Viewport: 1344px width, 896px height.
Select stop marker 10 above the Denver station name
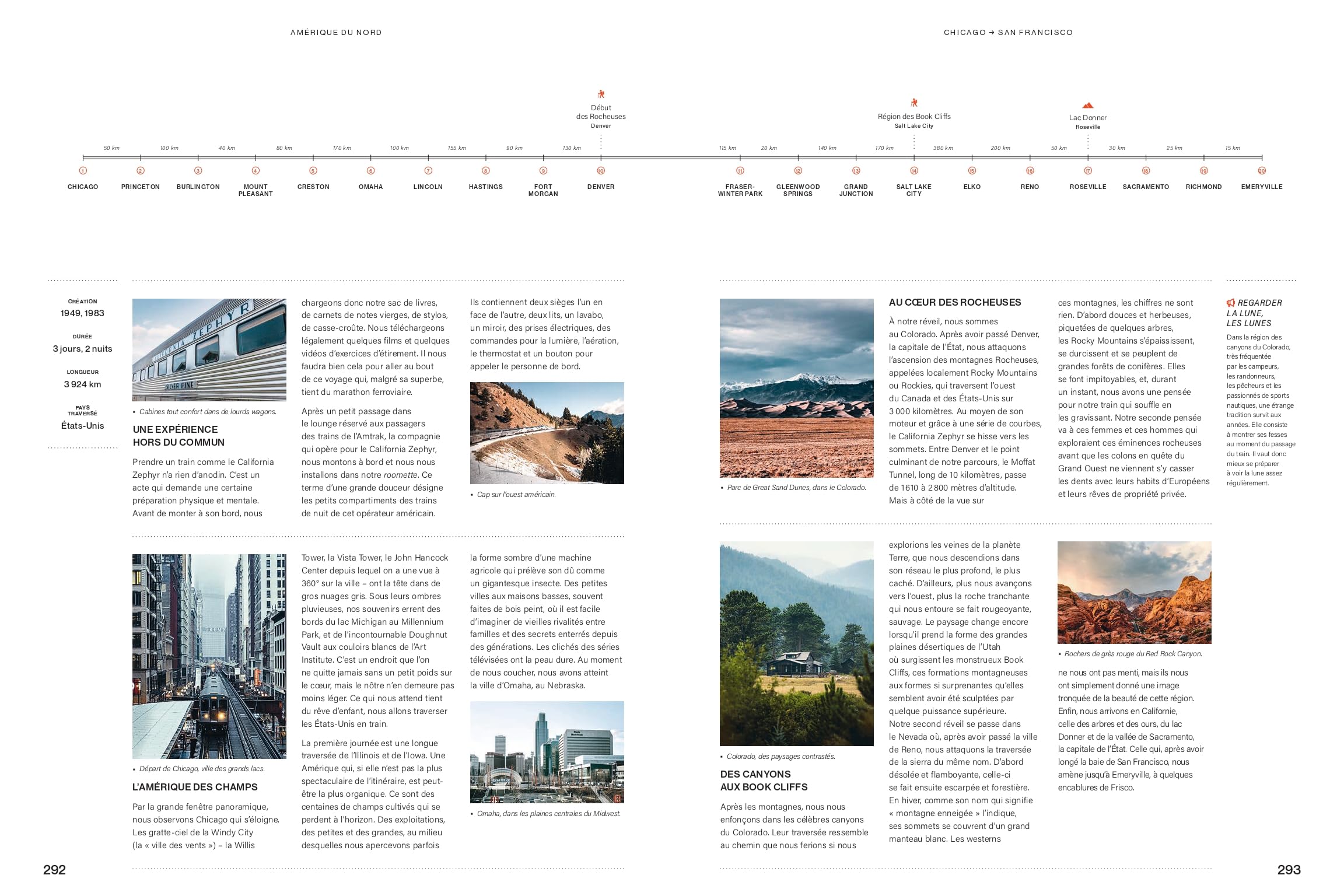click(x=601, y=171)
